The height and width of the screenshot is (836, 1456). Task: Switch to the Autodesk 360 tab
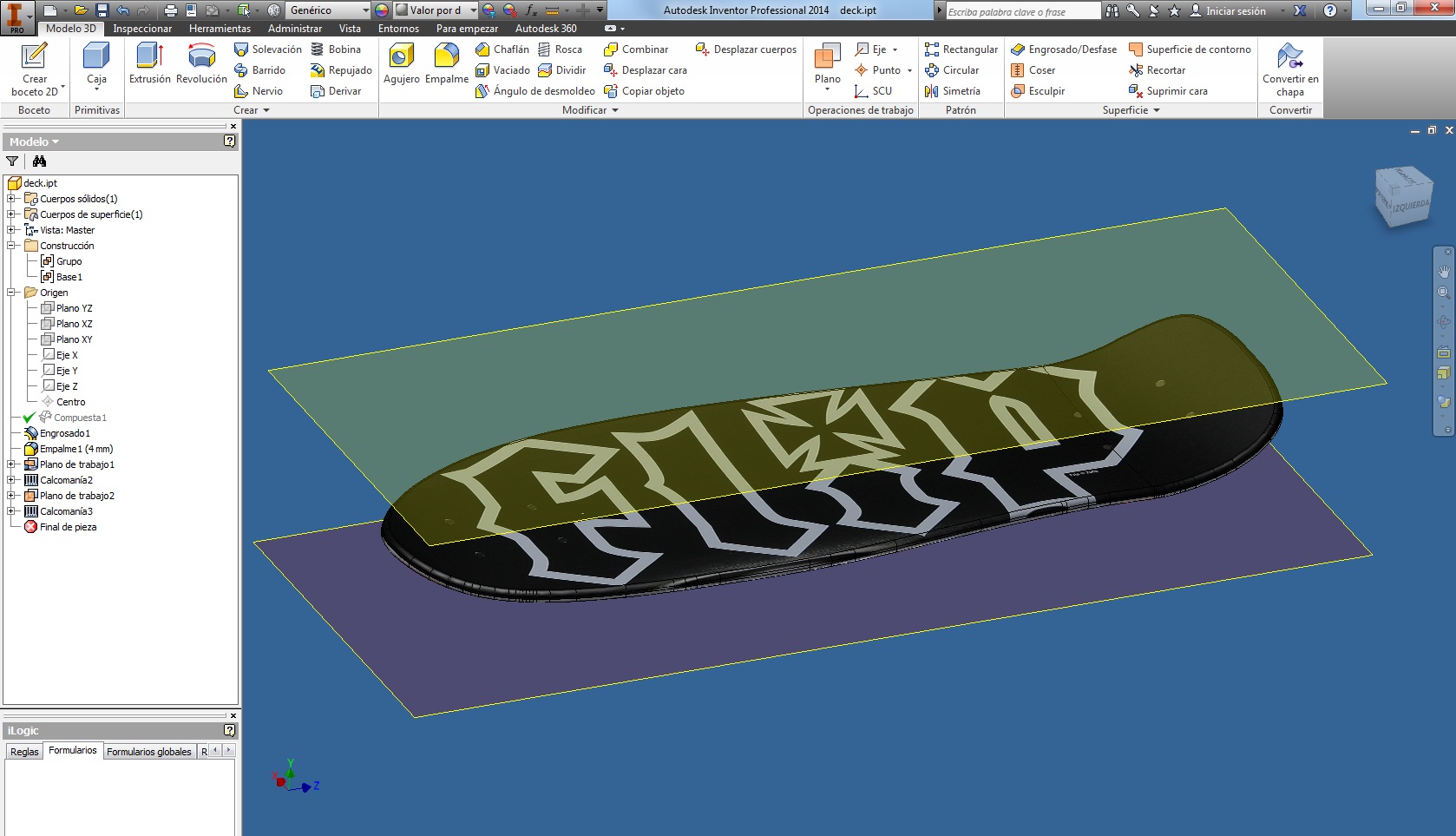coord(546,29)
